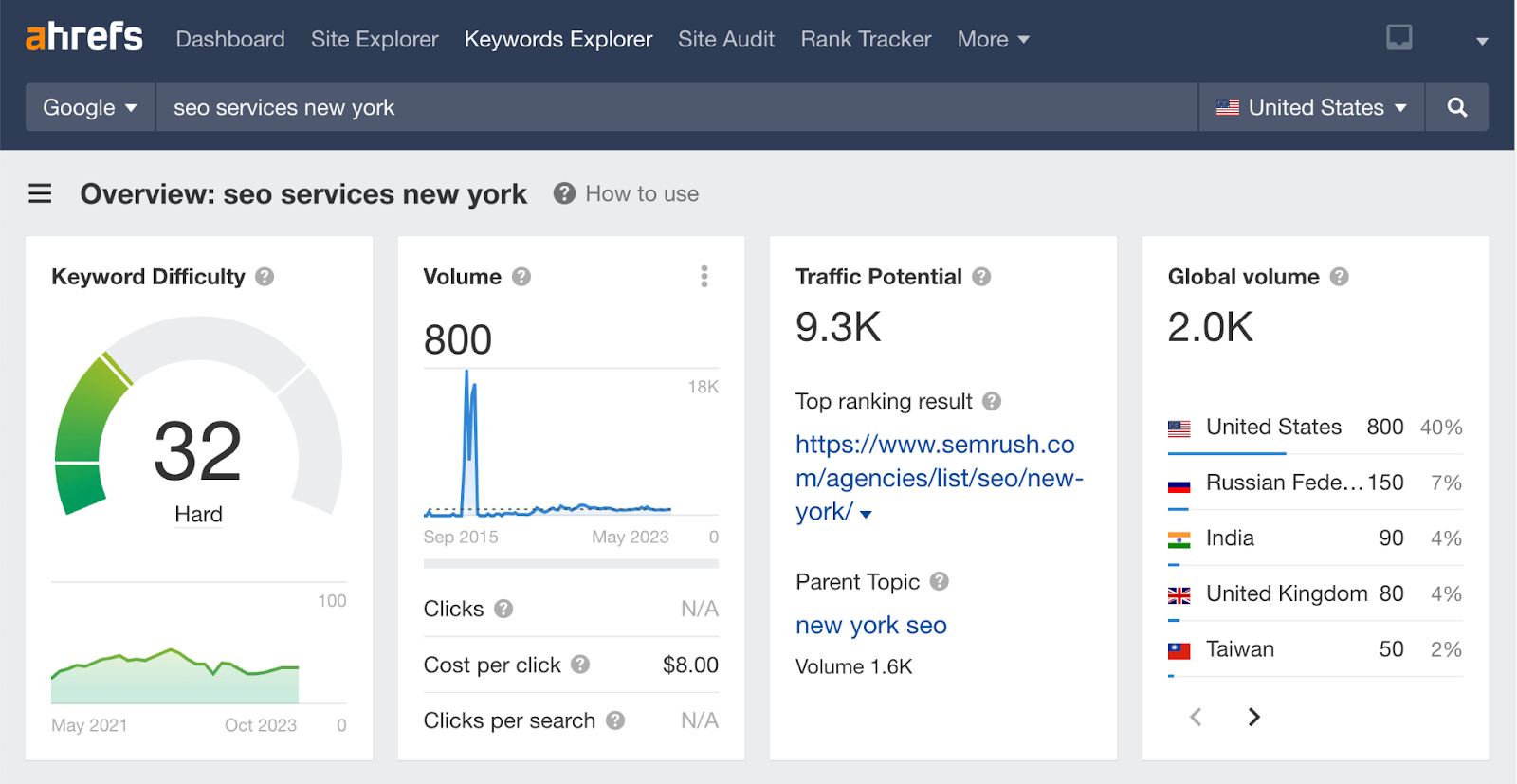This screenshot has width=1517, height=784.
Task: Click inside the keyword search field
Action: pos(676,107)
